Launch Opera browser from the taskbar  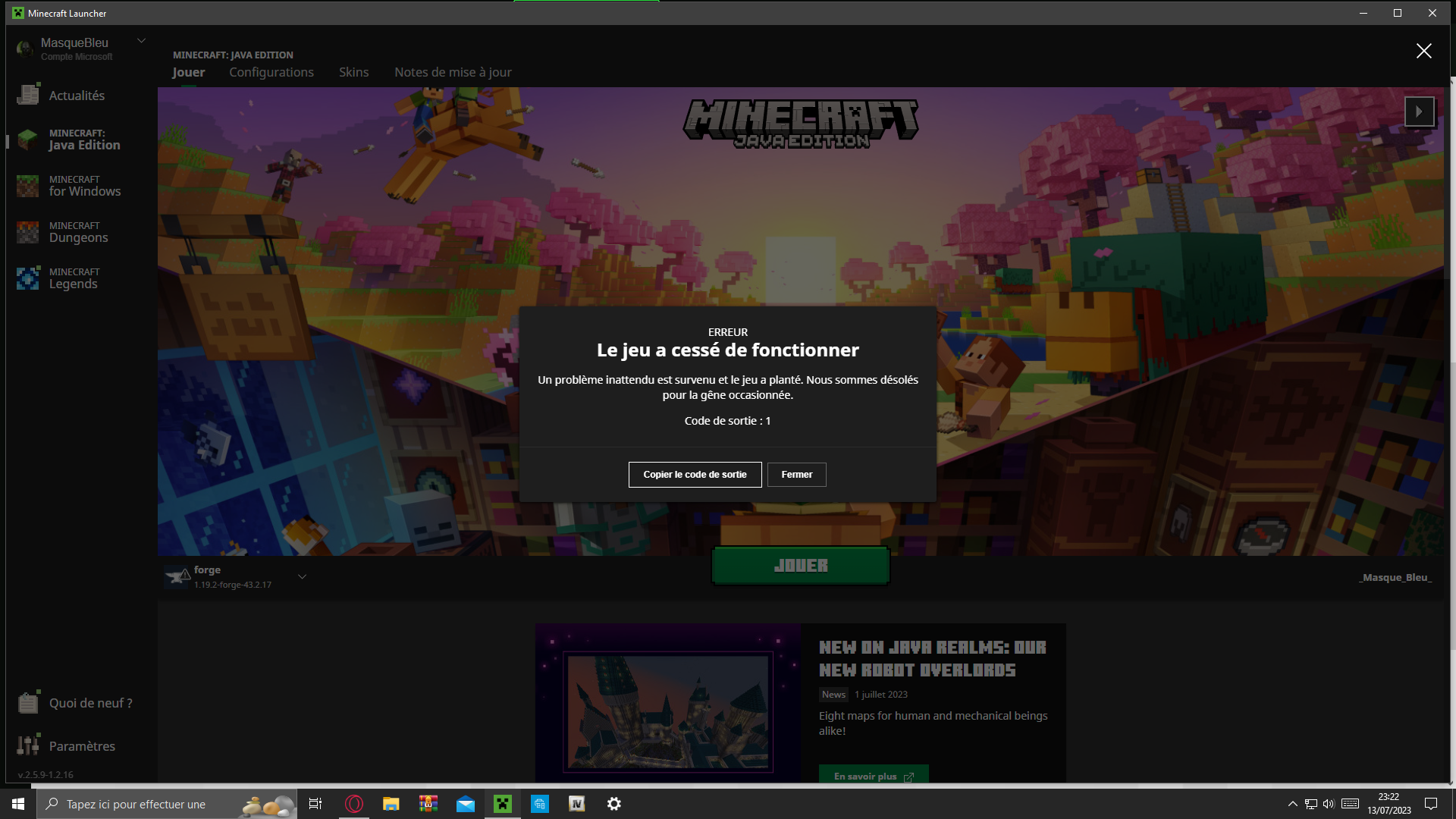click(x=354, y=804)
